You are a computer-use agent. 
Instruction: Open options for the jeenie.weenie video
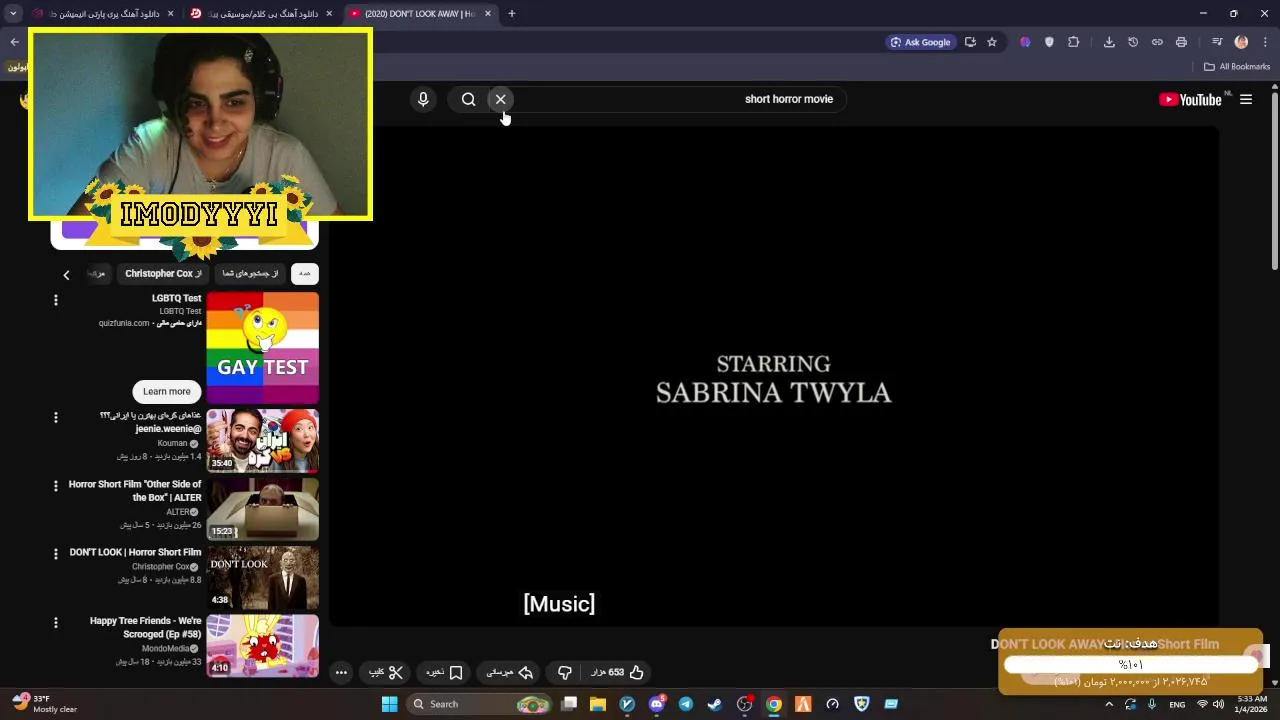pyautogui.click(x=56, y=417)
